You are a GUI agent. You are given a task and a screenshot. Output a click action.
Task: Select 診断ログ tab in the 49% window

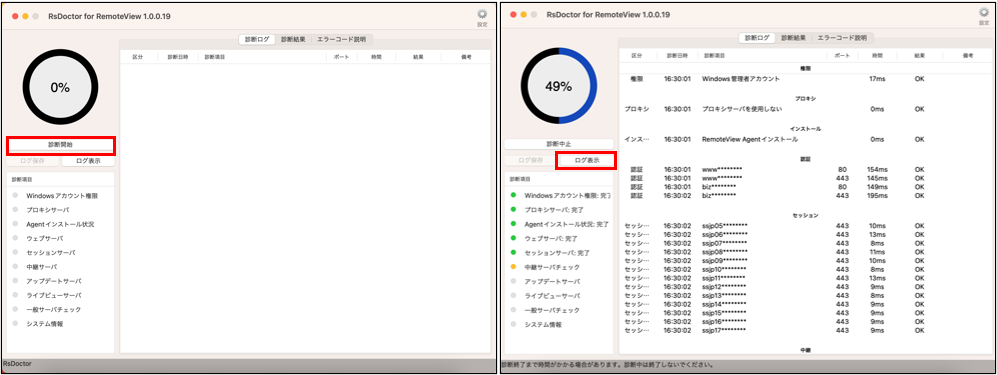pos(757,38)
